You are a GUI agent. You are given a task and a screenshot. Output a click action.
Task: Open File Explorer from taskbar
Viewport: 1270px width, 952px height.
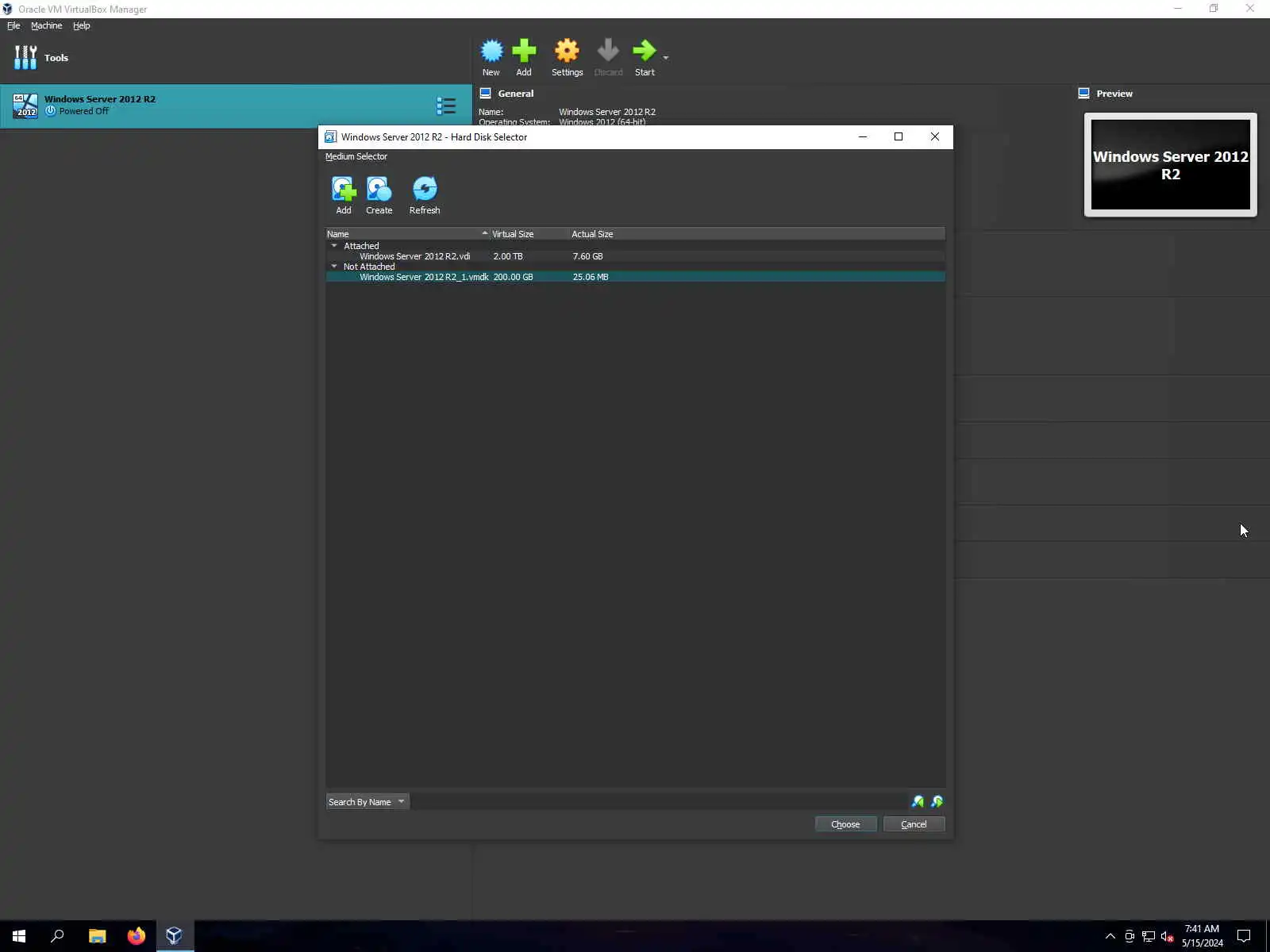tap(97, 936)
